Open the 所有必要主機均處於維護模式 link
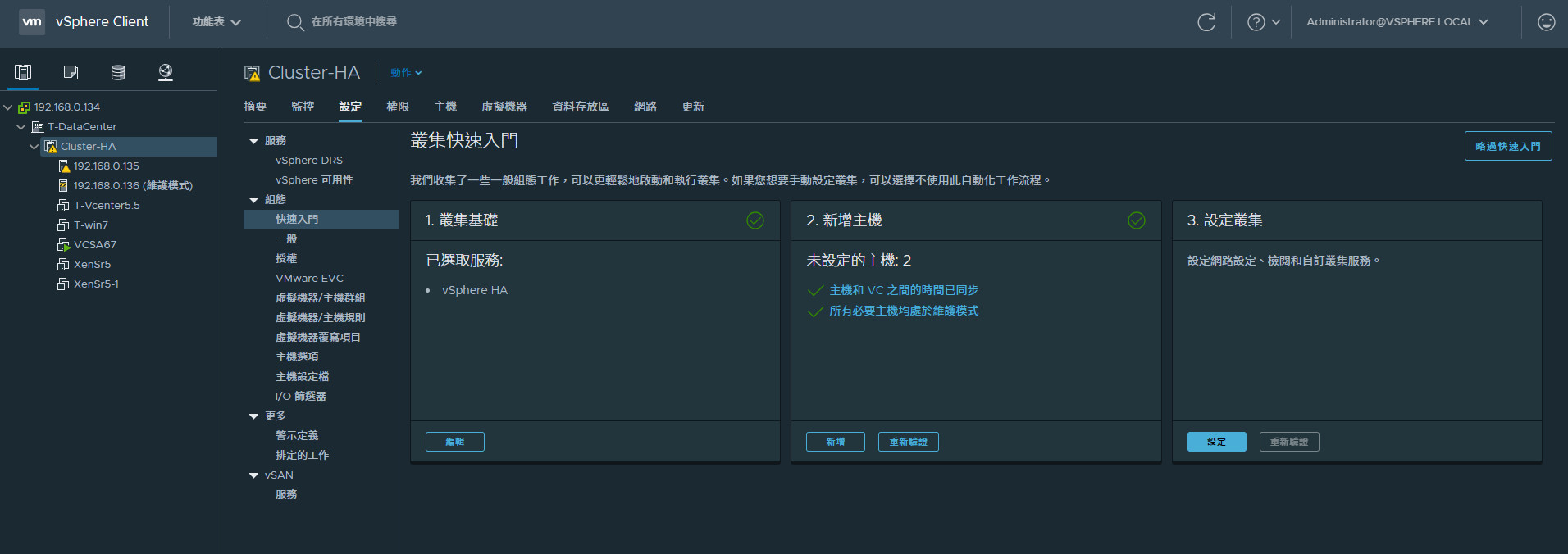This screenshot has width=1568, height=554. (x=904, y=311)
